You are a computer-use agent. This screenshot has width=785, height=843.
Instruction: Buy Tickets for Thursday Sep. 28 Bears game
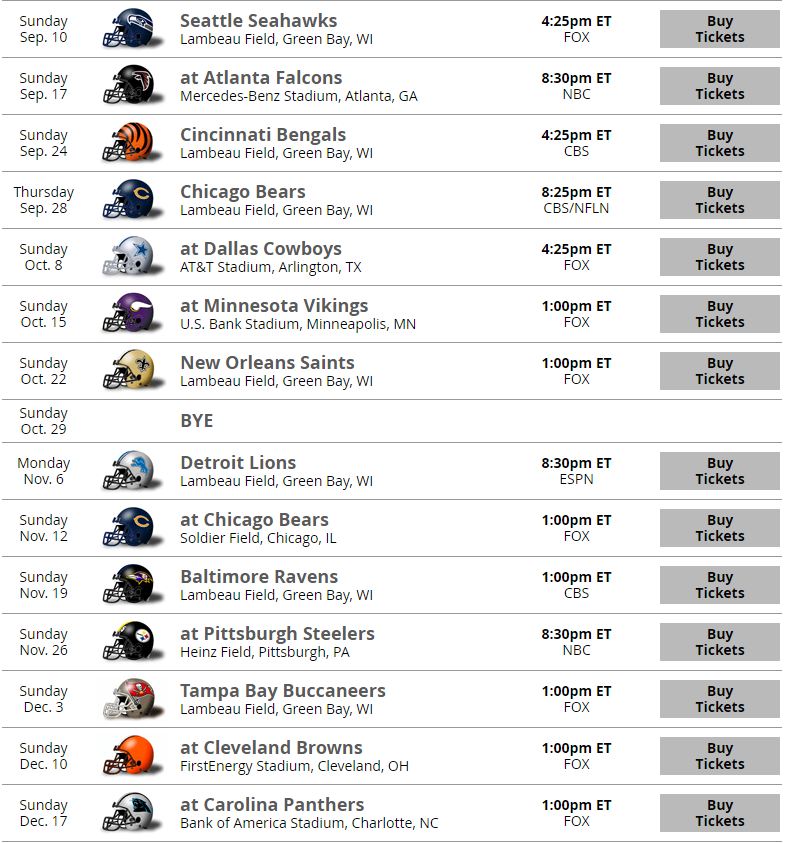(x=719, y=200)
